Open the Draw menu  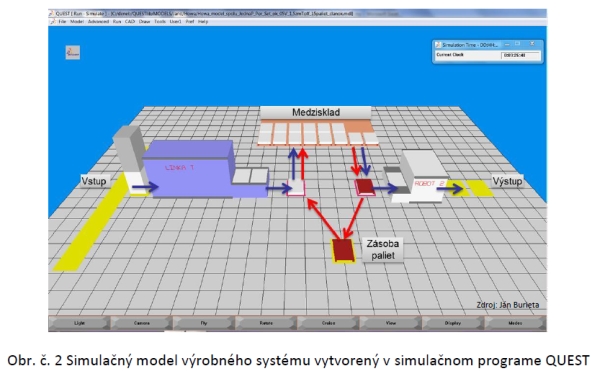(144, 22)
